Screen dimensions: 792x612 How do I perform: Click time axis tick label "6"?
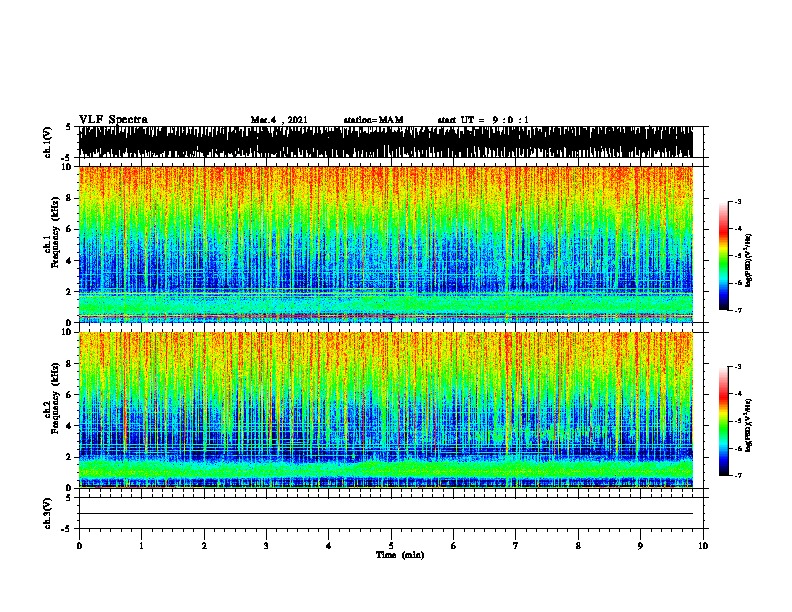coord(454,546)
